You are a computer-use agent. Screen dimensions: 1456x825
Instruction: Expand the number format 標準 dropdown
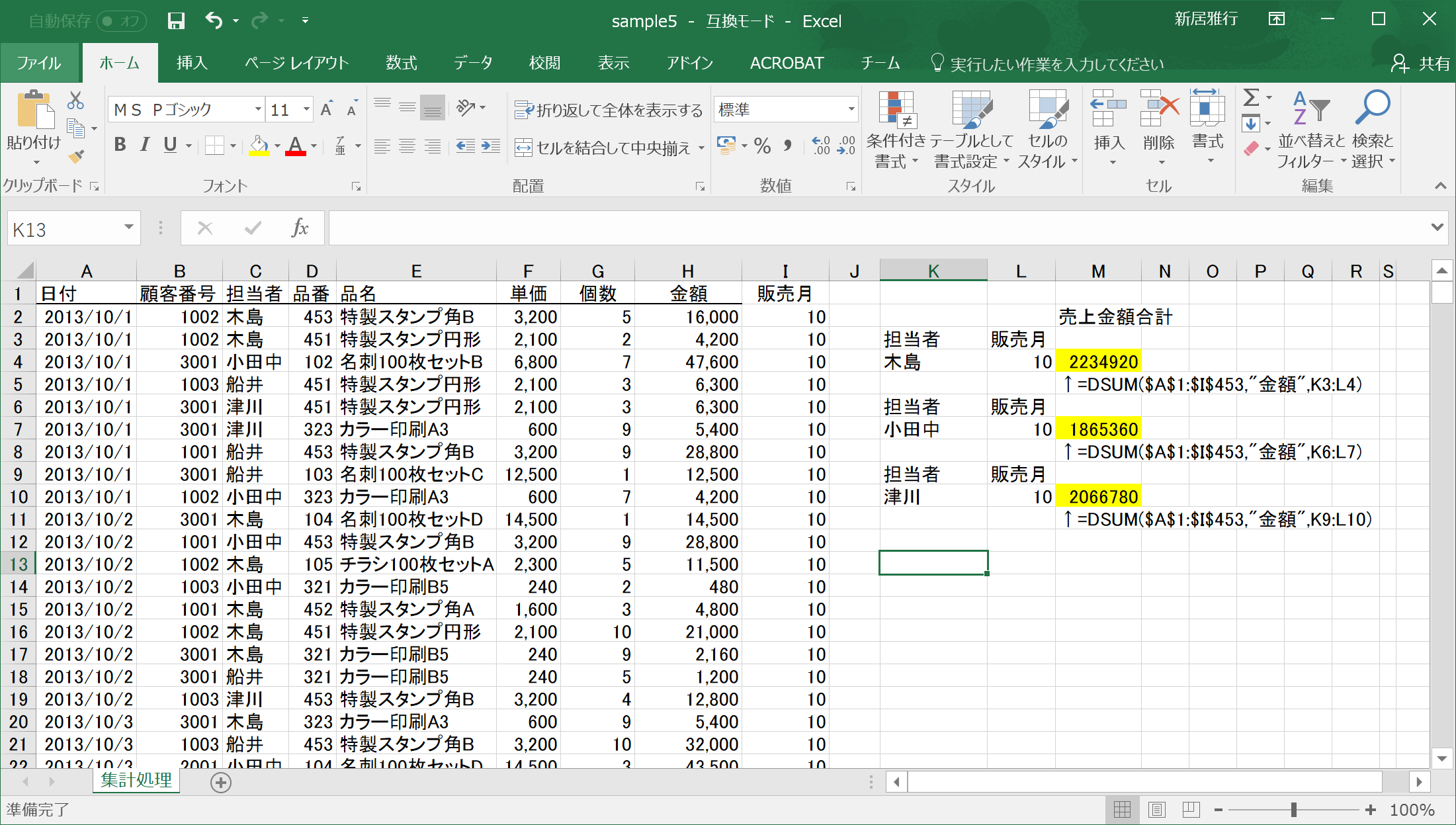click(851, 109)
